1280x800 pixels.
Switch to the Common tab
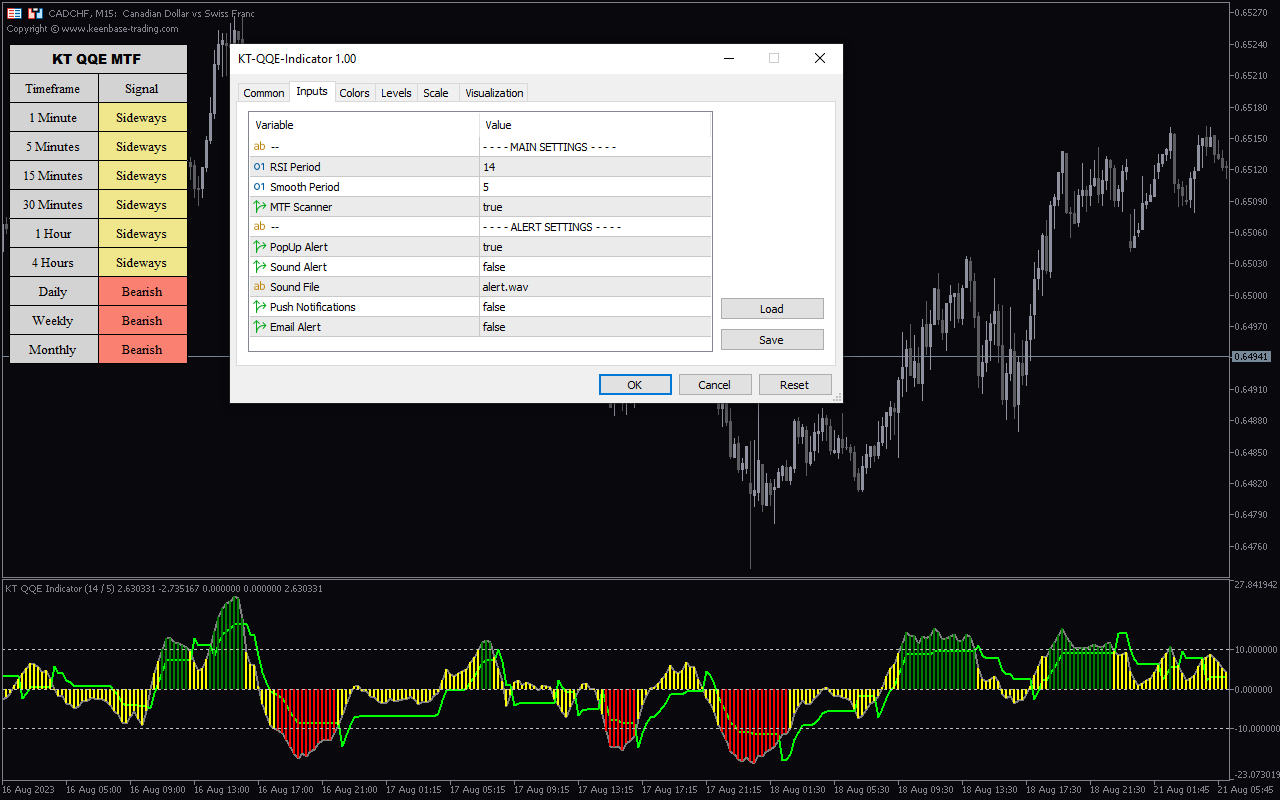[264, 93]
